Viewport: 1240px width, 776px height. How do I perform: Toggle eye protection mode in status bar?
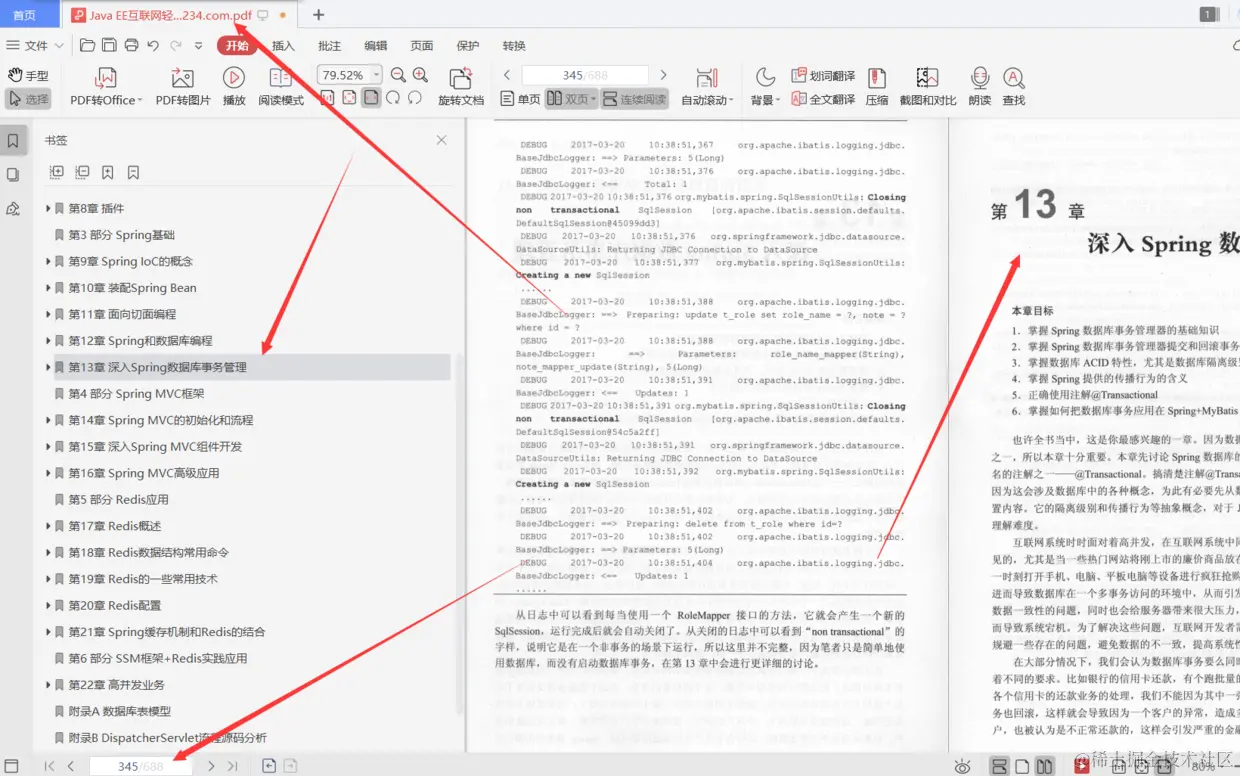(962, 766)
